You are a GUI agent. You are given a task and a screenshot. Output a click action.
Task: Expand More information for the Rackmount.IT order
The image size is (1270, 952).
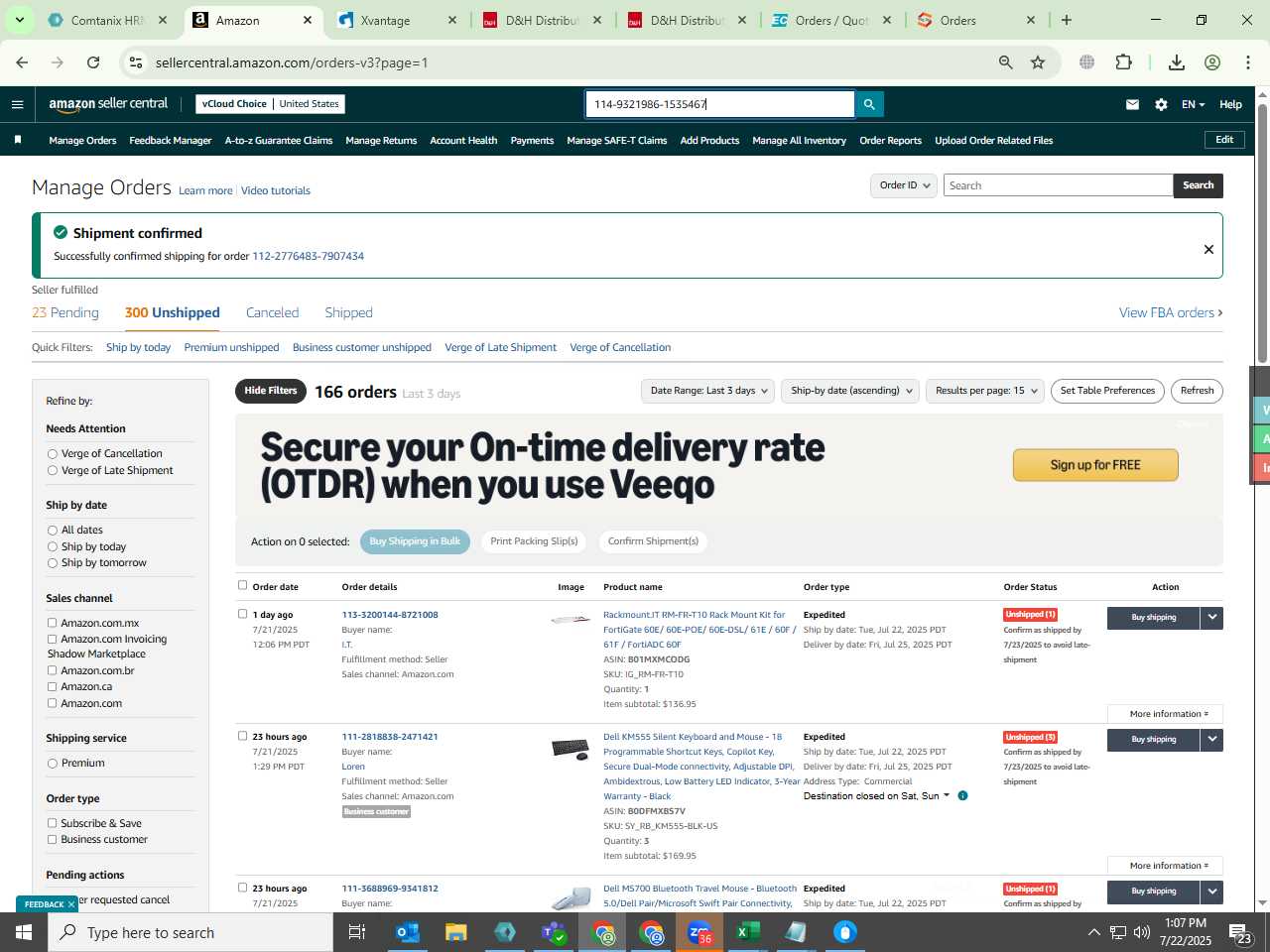(x=1165, y=714)
